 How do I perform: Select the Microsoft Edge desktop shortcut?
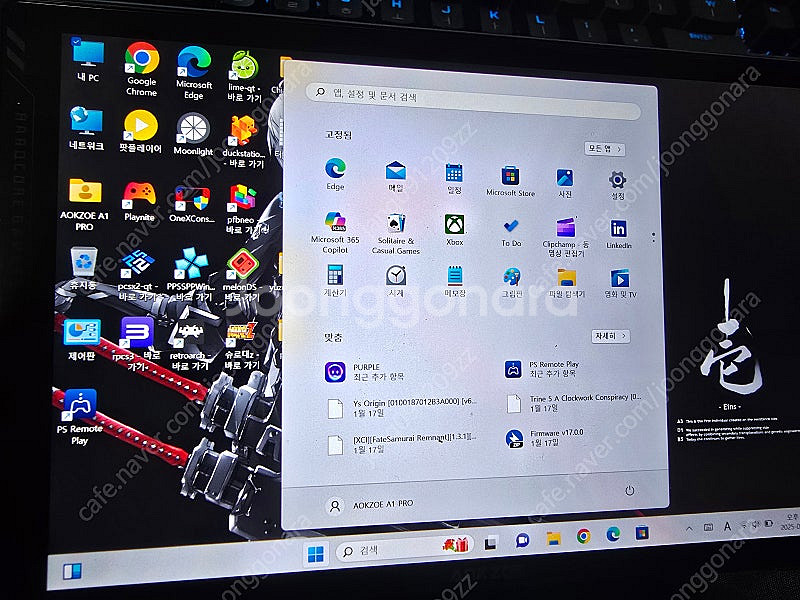(194, 72)
